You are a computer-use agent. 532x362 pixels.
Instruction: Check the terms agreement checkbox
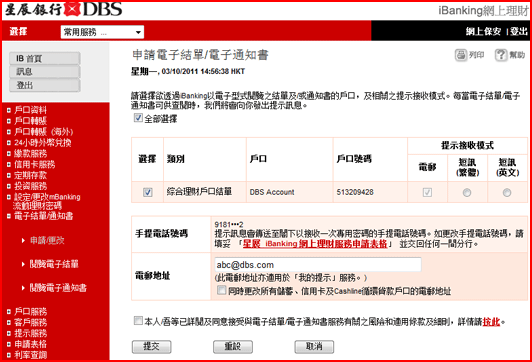pyautogui.click(x=138, y=320)
